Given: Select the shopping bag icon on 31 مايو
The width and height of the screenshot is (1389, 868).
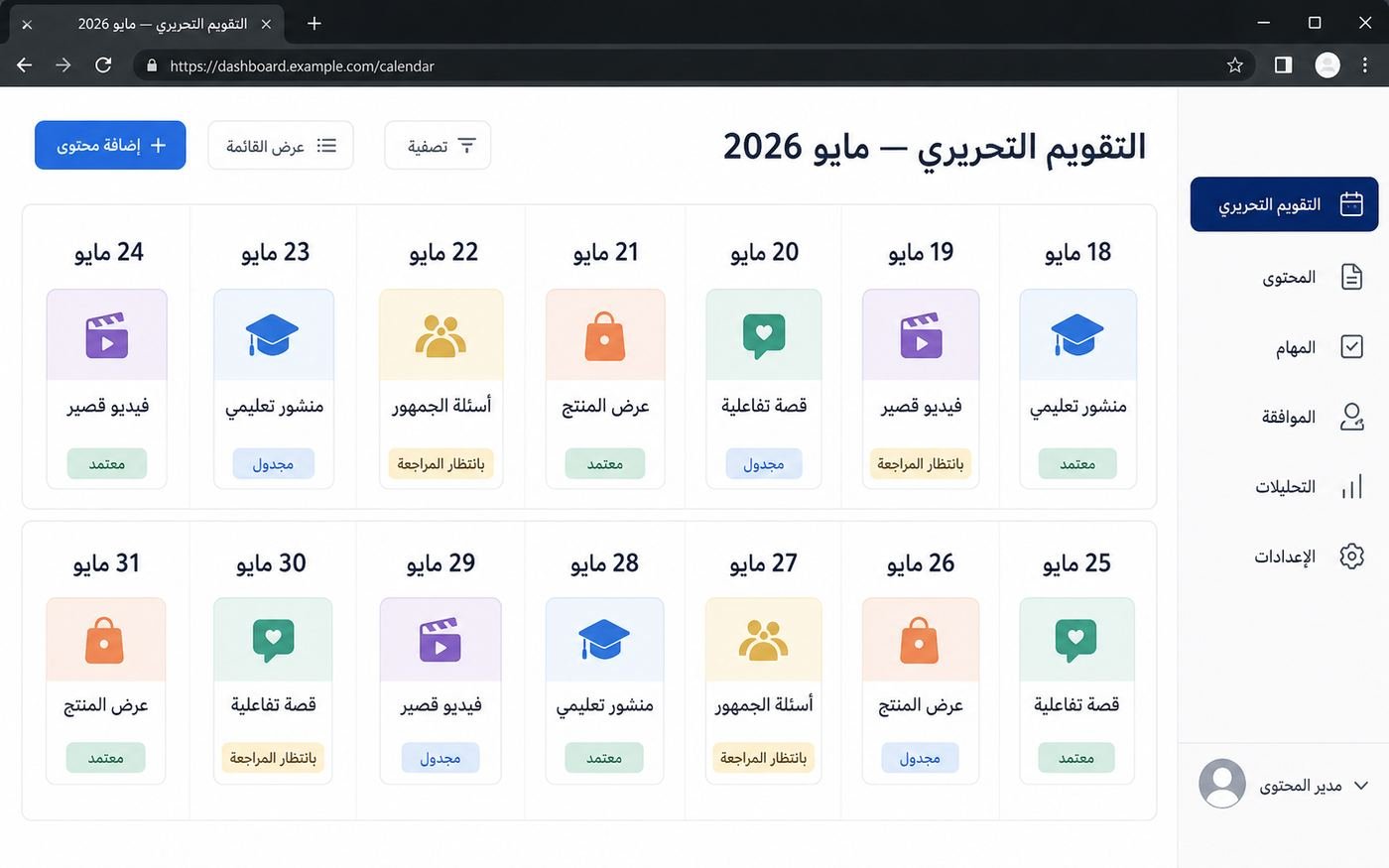Looking at the screenshot, I should (x=105, y=640).
